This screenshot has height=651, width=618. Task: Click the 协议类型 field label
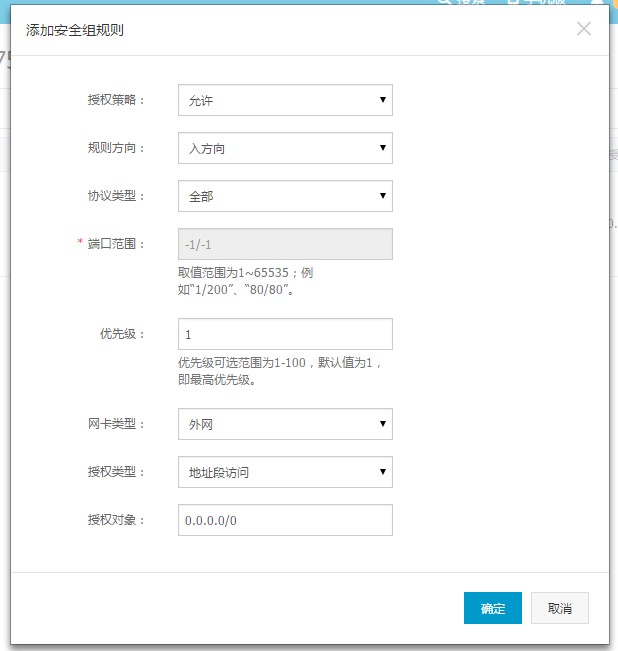(116, 196)
